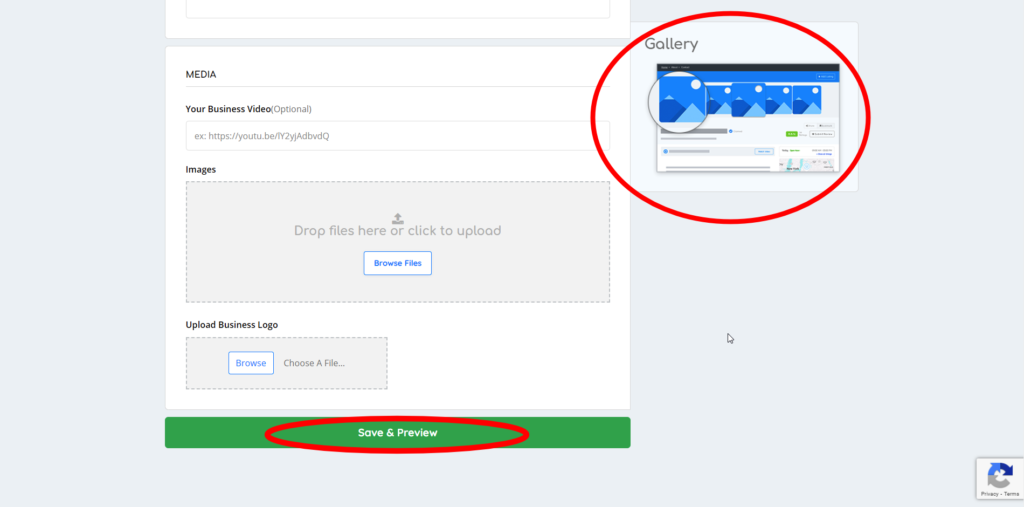Submit the form with Save & Preview
This screenshot has width=1024, height=507.
pos(397,433)
